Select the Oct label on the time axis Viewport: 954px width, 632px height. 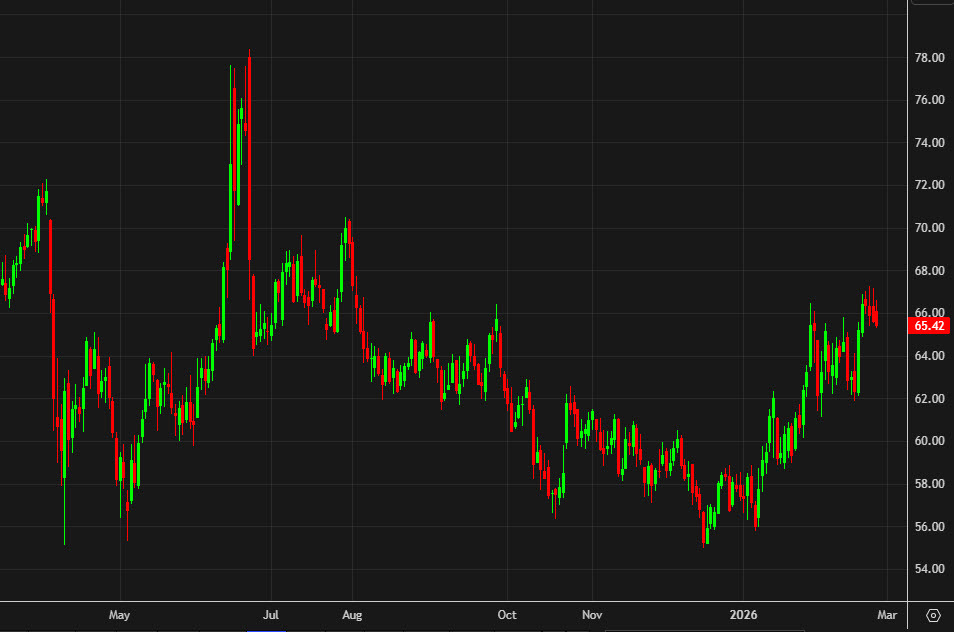(507, 615)
